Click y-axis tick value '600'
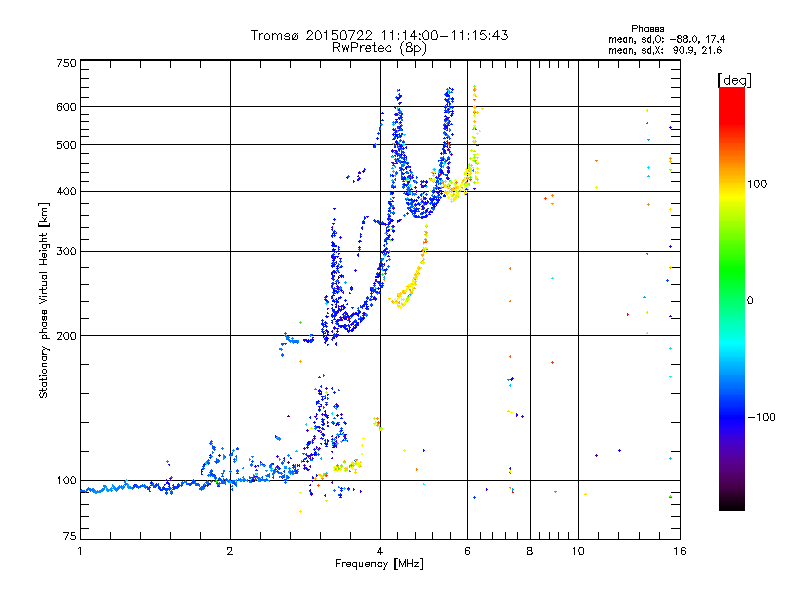This screenshot has height=600, width=800. 66,107
